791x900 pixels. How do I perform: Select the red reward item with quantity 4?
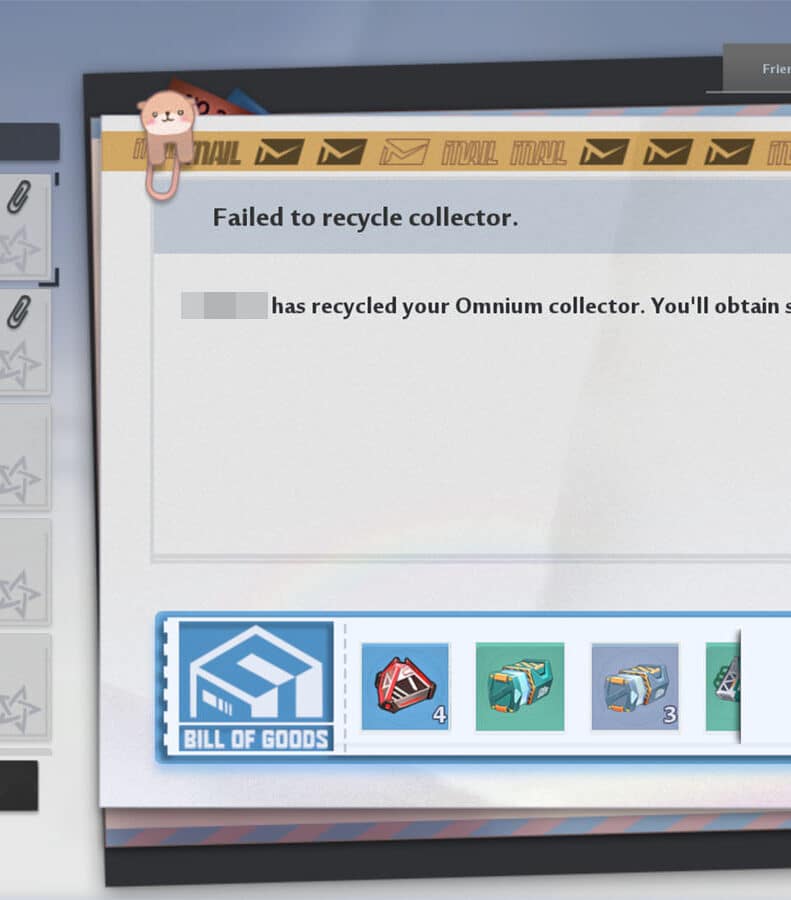point(405,686)
